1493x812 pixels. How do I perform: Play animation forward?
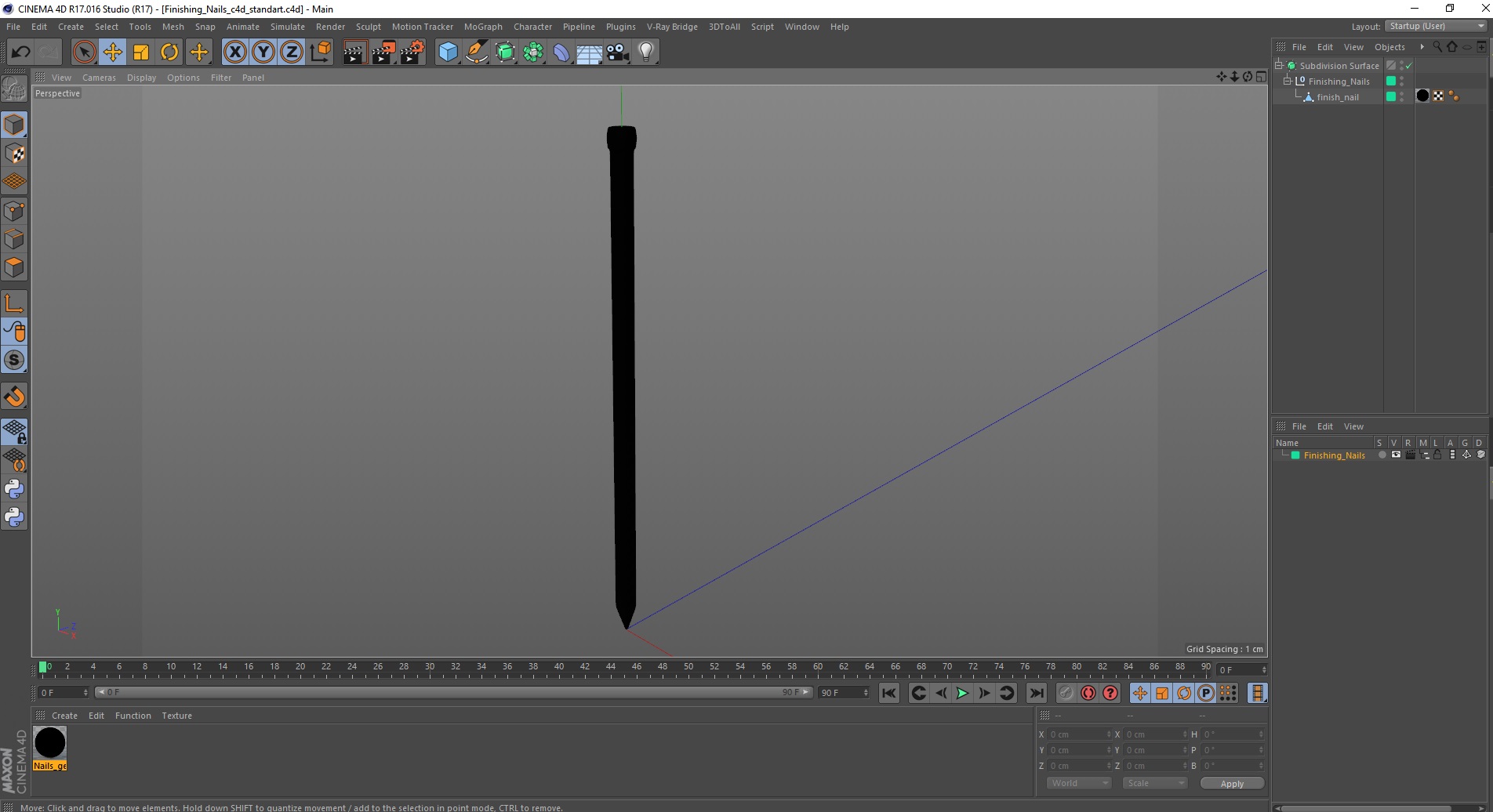pos(962,693)
